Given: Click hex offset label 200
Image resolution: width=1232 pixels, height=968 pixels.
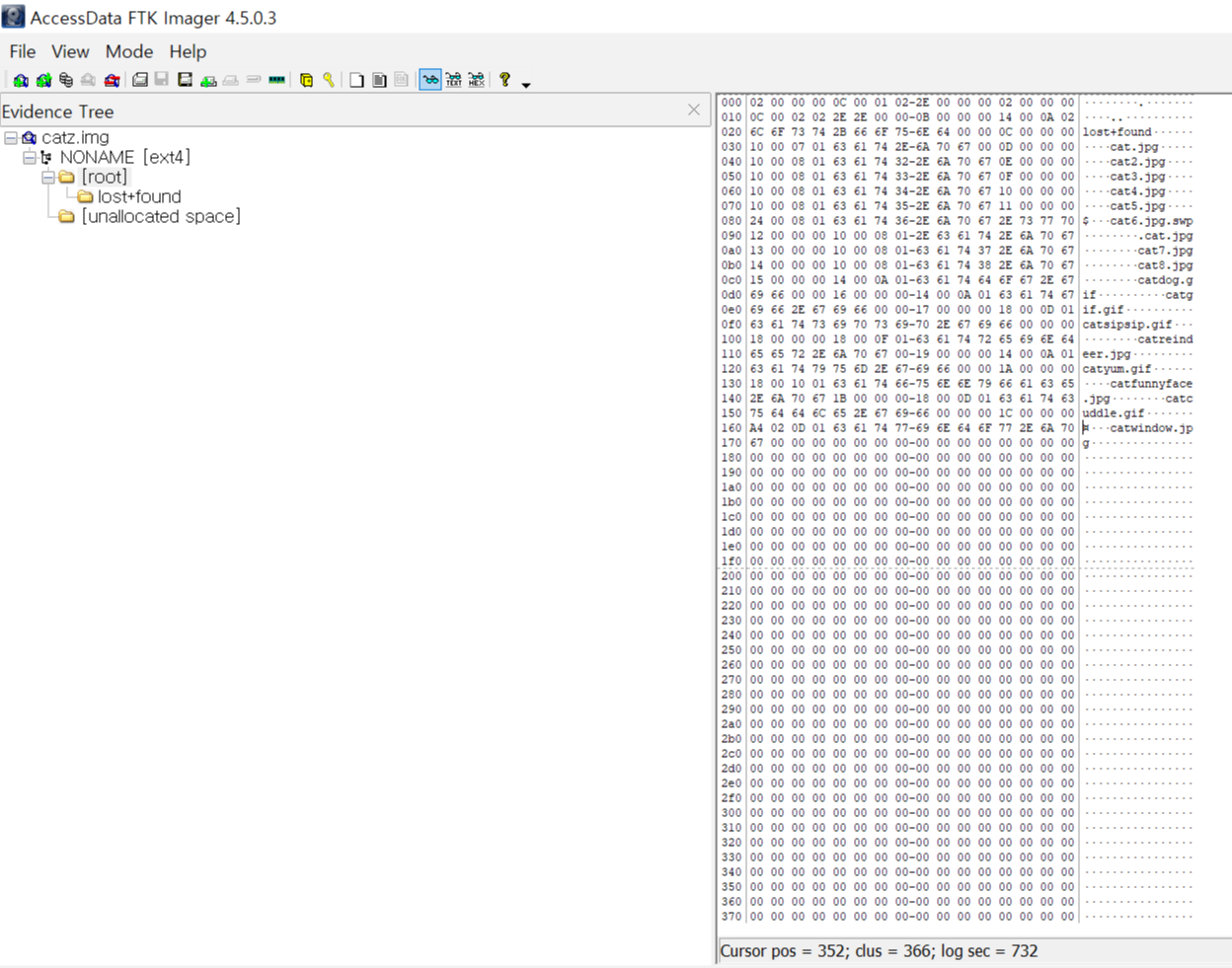Looking at the screenshot, I should [731, 576].
